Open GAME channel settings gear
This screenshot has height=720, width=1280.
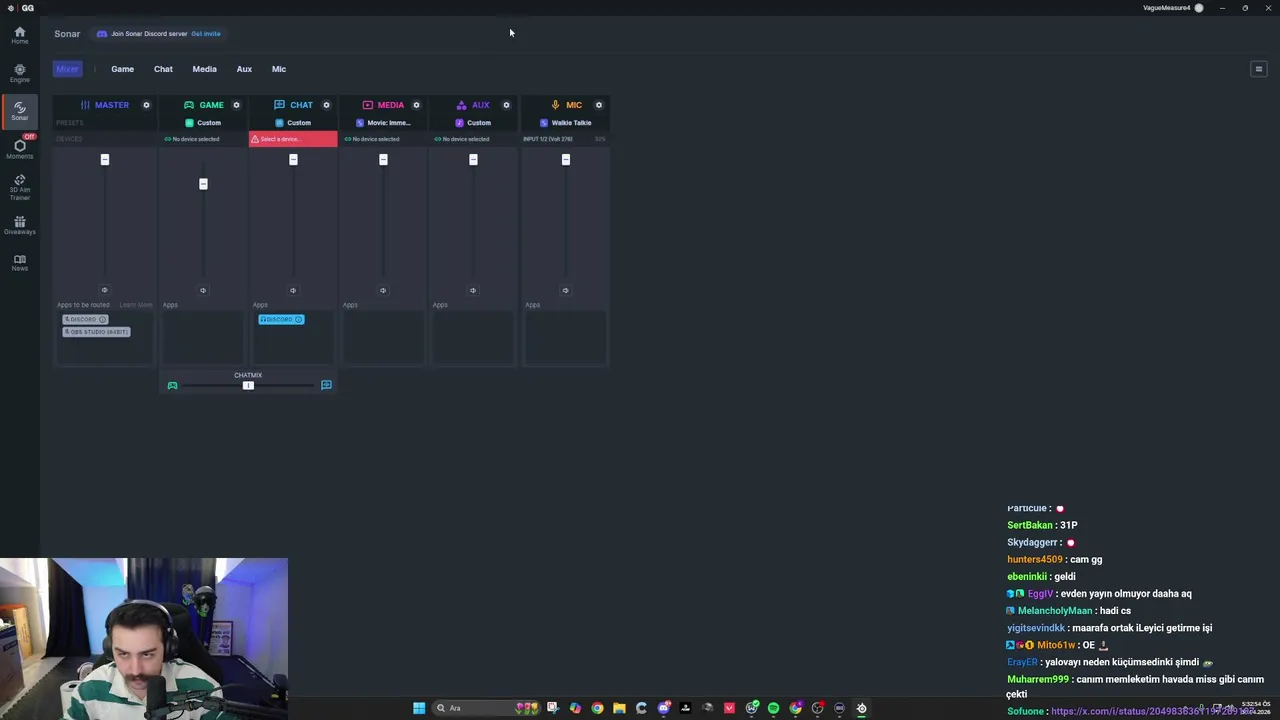tap(236, 105)
